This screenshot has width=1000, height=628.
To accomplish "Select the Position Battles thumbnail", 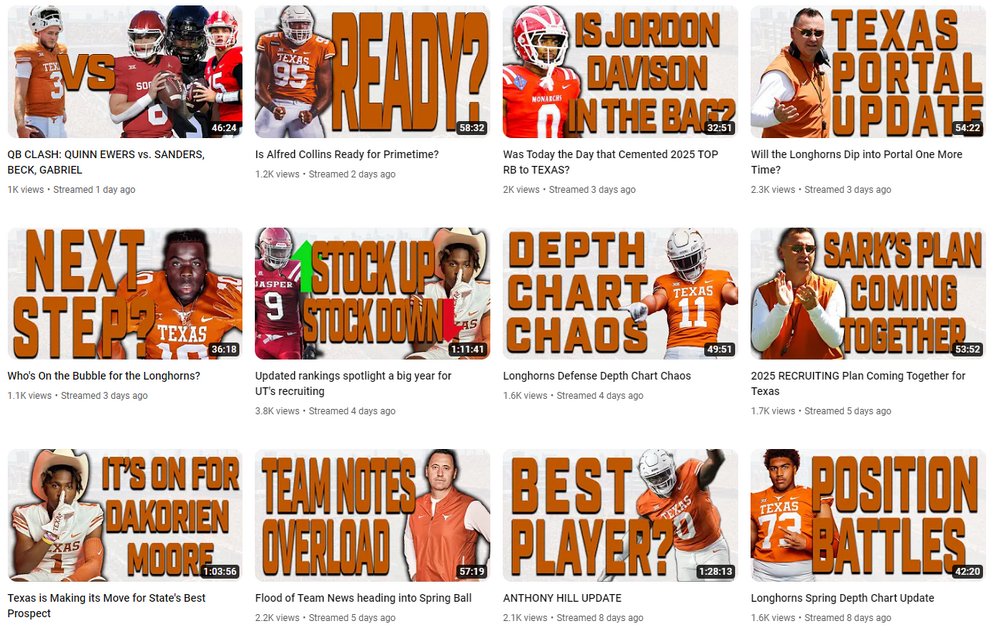I will pos(868,515).
